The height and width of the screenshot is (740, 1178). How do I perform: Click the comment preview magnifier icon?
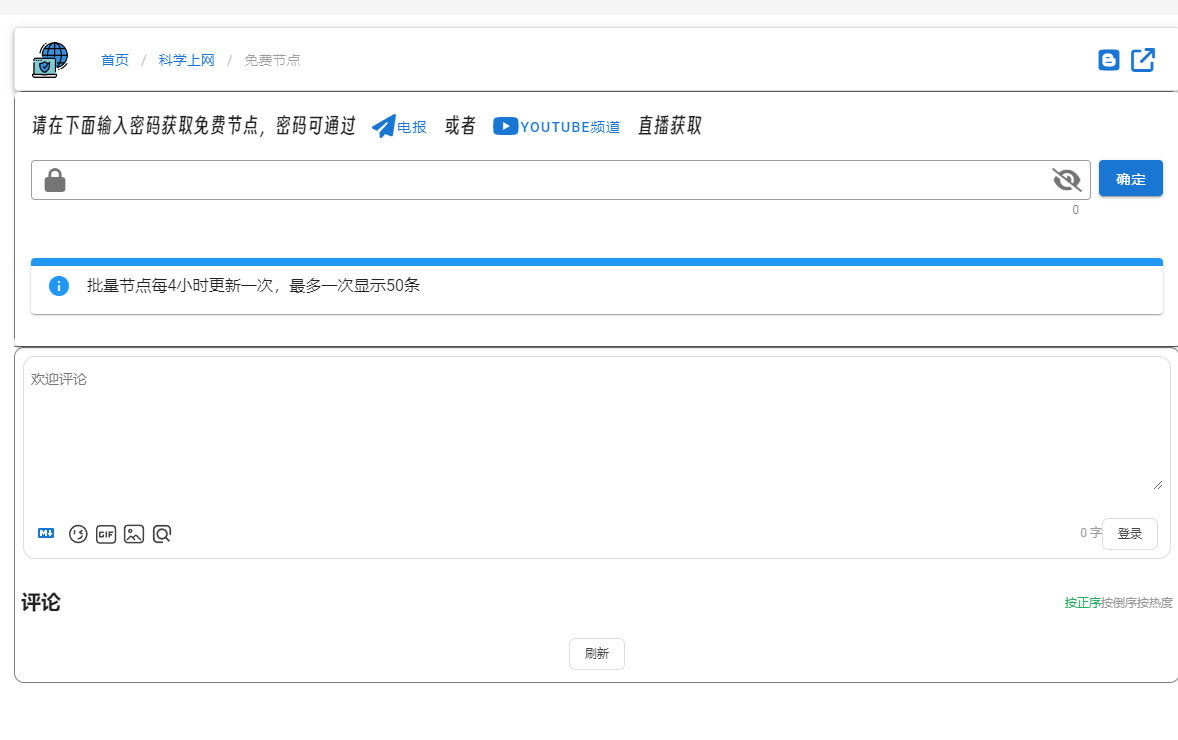click(162, 534)
